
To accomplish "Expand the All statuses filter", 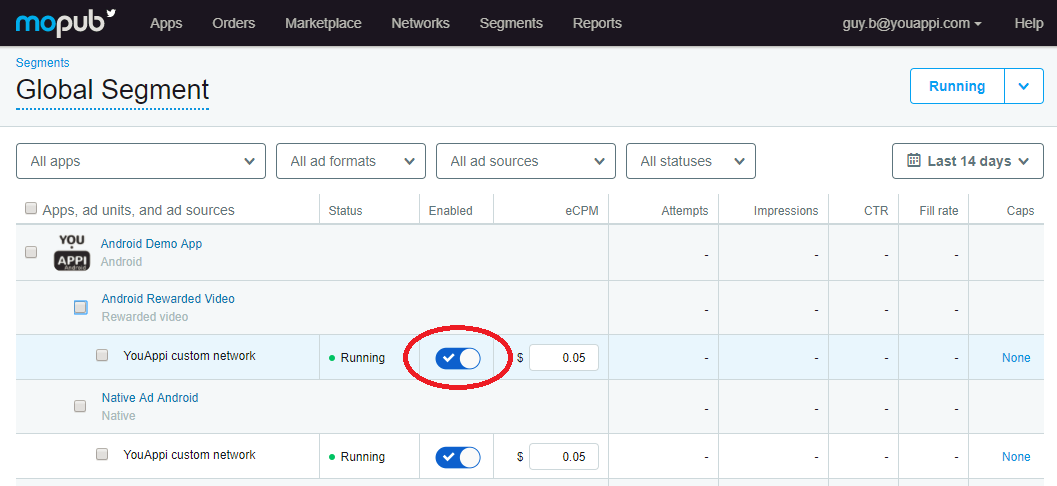I will (x=691, y=161).
